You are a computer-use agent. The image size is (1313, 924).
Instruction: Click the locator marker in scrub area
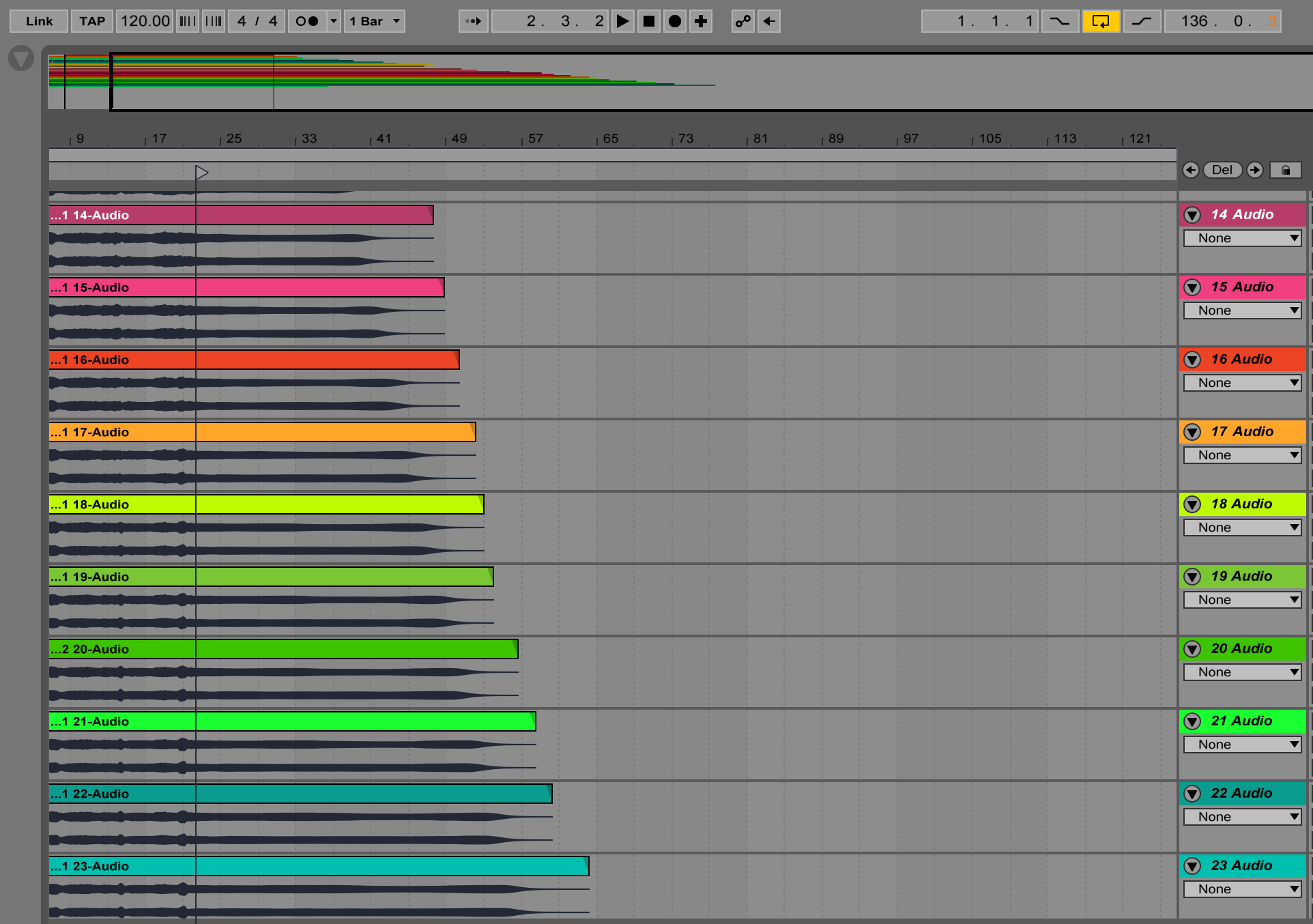click(201, 172)
